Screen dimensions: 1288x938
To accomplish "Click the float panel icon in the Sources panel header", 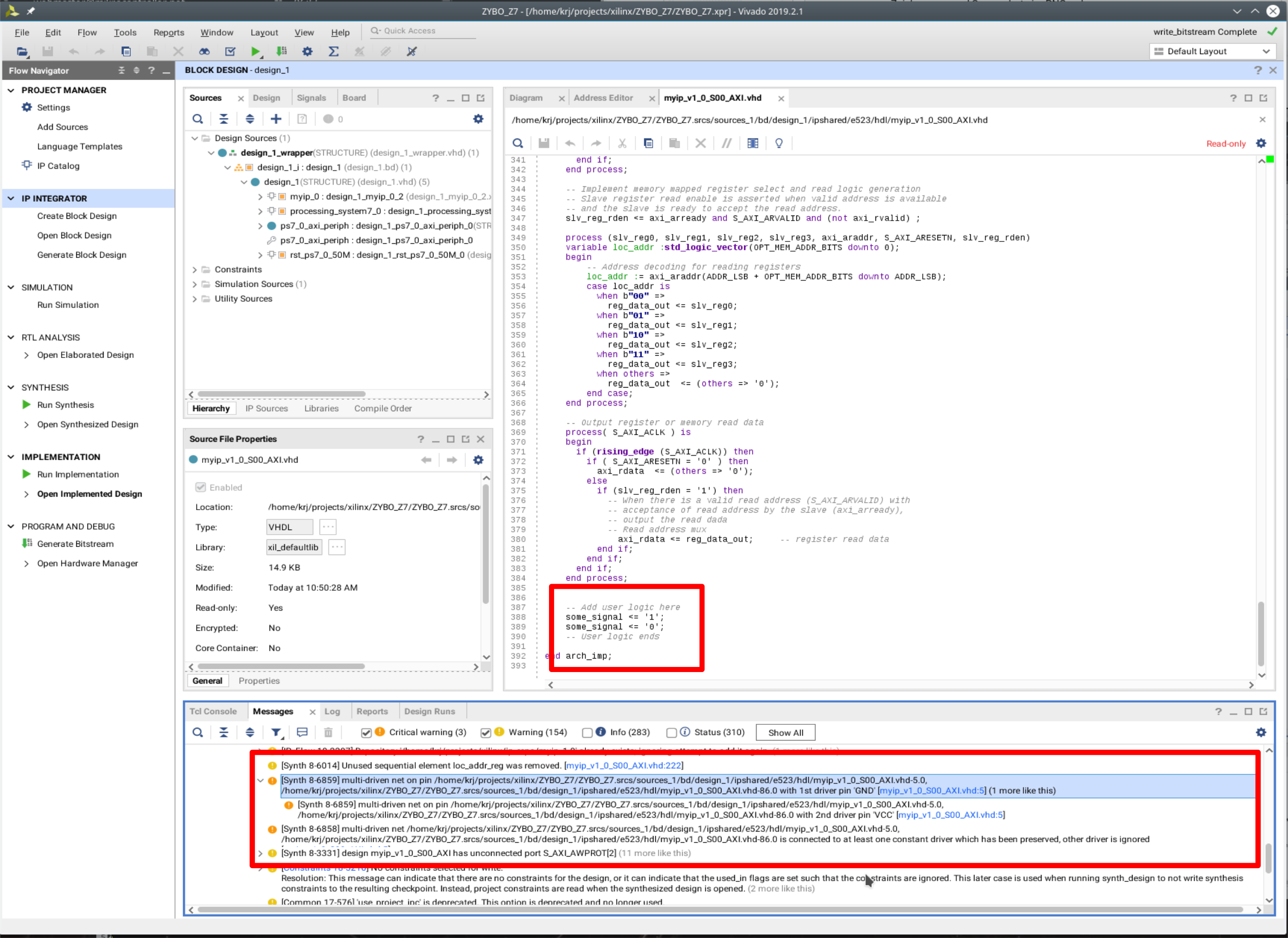I will (x=481, y=98).
